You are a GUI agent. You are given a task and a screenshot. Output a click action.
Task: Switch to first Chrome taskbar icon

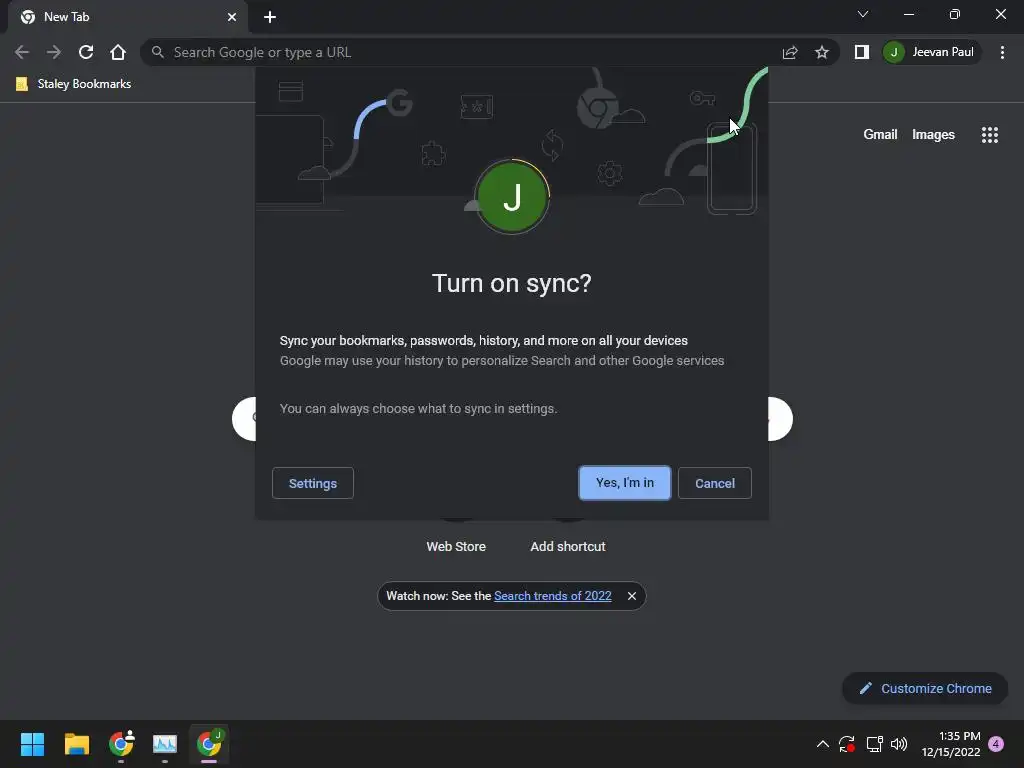click(121, 744)
